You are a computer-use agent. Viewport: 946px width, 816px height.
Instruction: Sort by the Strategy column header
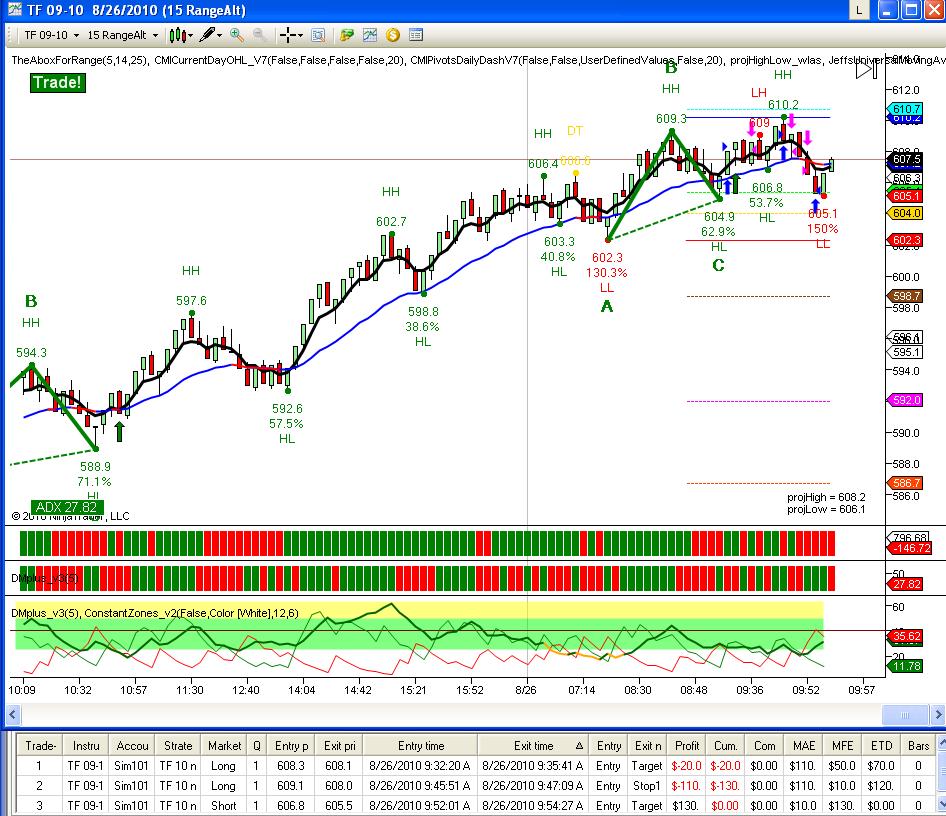coord(178,746)
